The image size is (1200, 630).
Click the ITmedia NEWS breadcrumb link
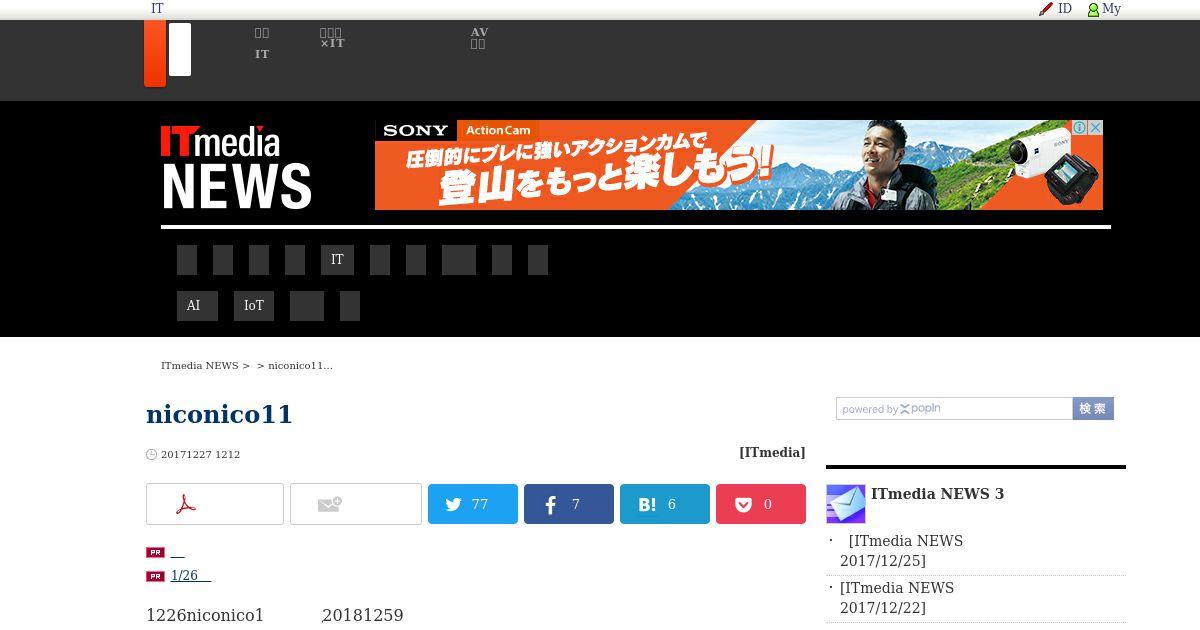pyautogui.click(x=199, y=366)
